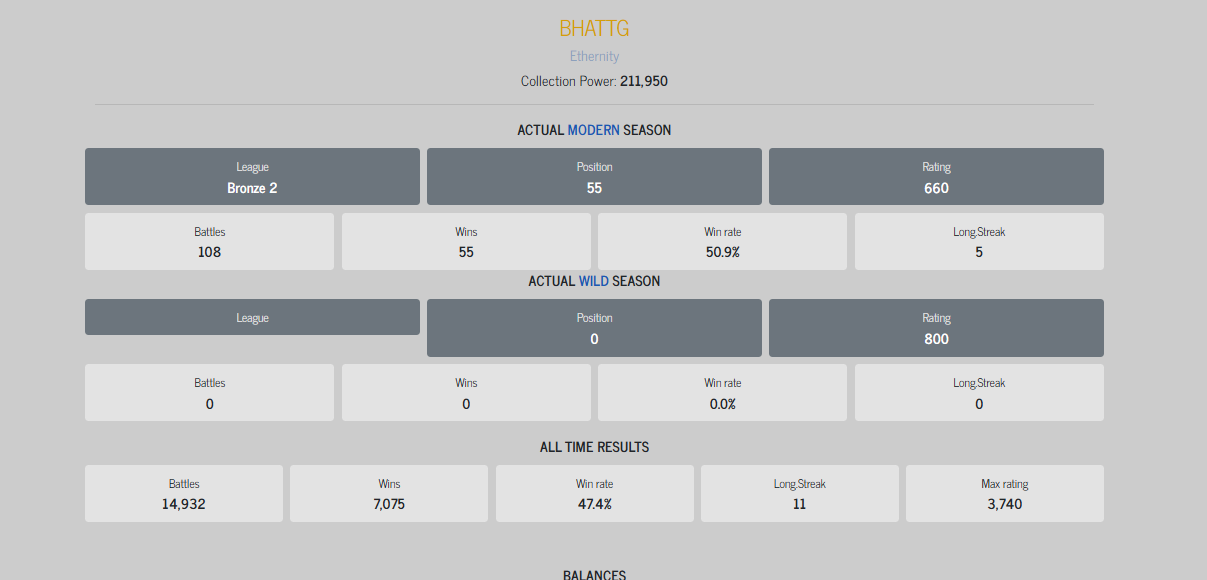Click the Max rating 3,740 tile
Screen dimensions: 1207x580
pos(1005,493)
